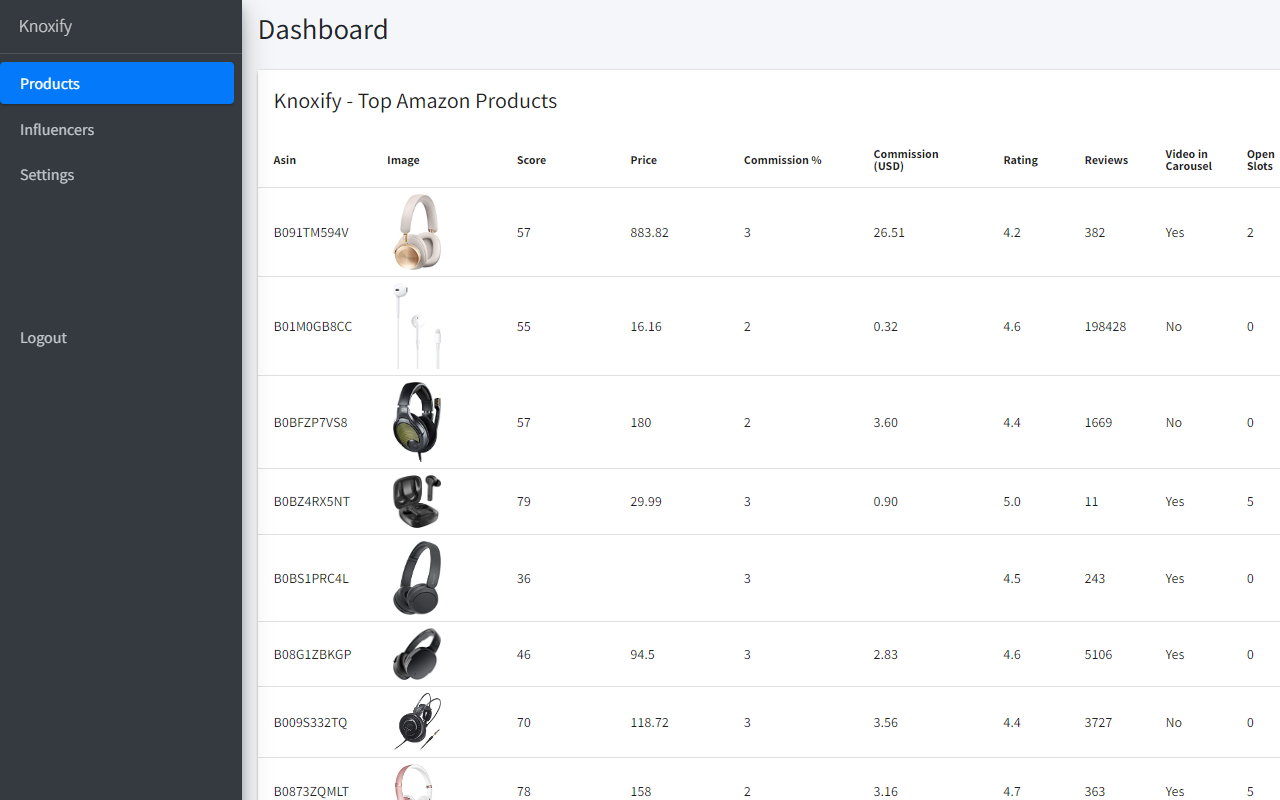Click the commission value 26.51
Viewport: 1280px width, 800px height.
tap(889, 232)
